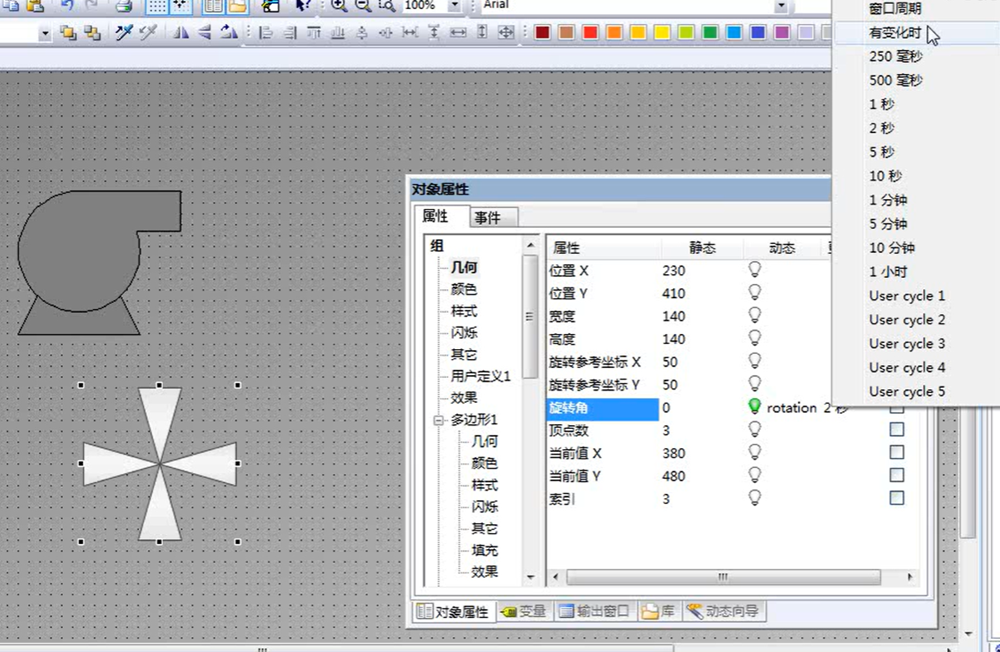Viewport: 1000px width, 652px height.
Task: Tick the indirect checkbox in 索引 row
Action: [897, 497]
